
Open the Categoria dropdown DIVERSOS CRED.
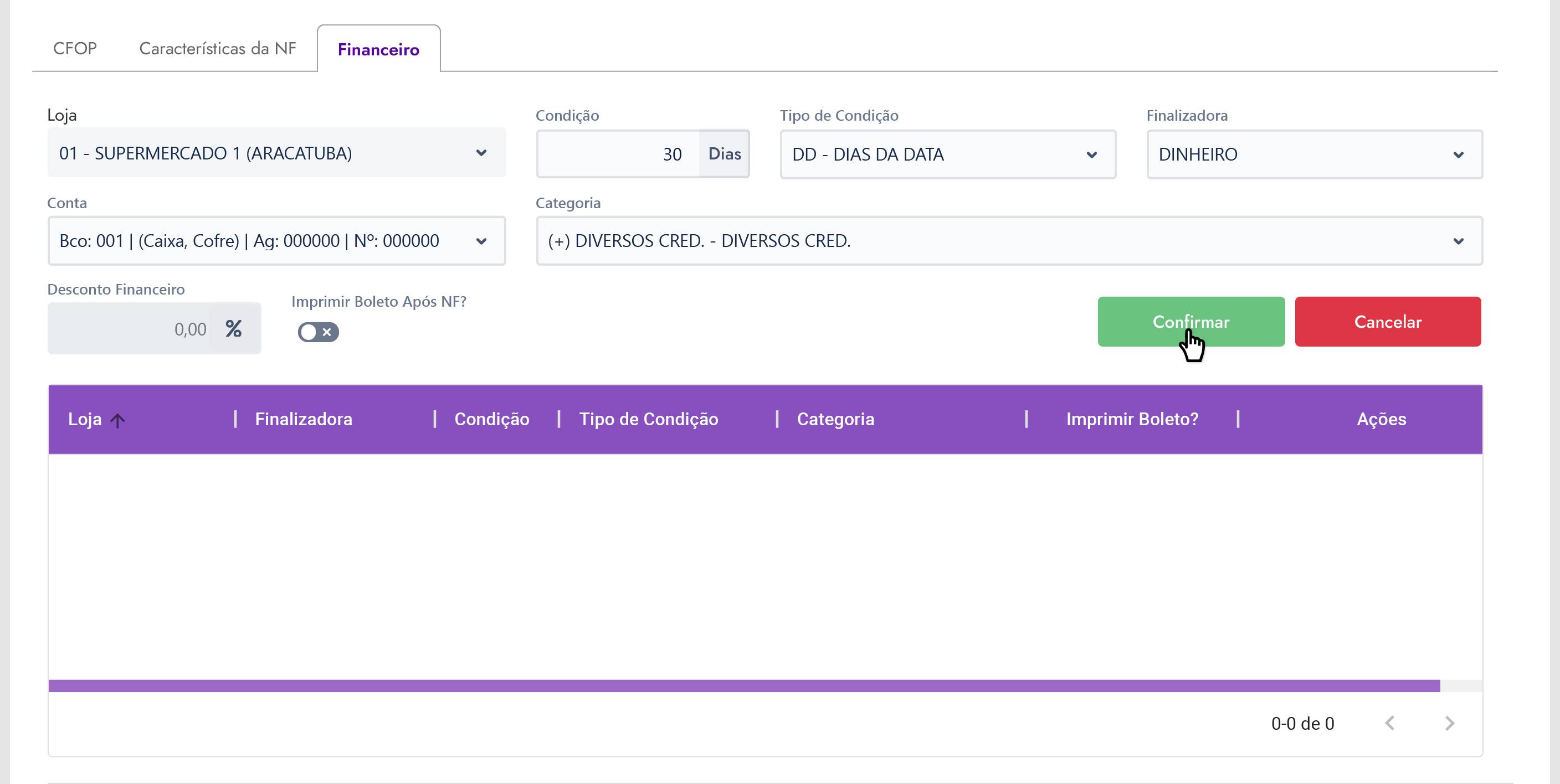click(x=1009, y=241)
